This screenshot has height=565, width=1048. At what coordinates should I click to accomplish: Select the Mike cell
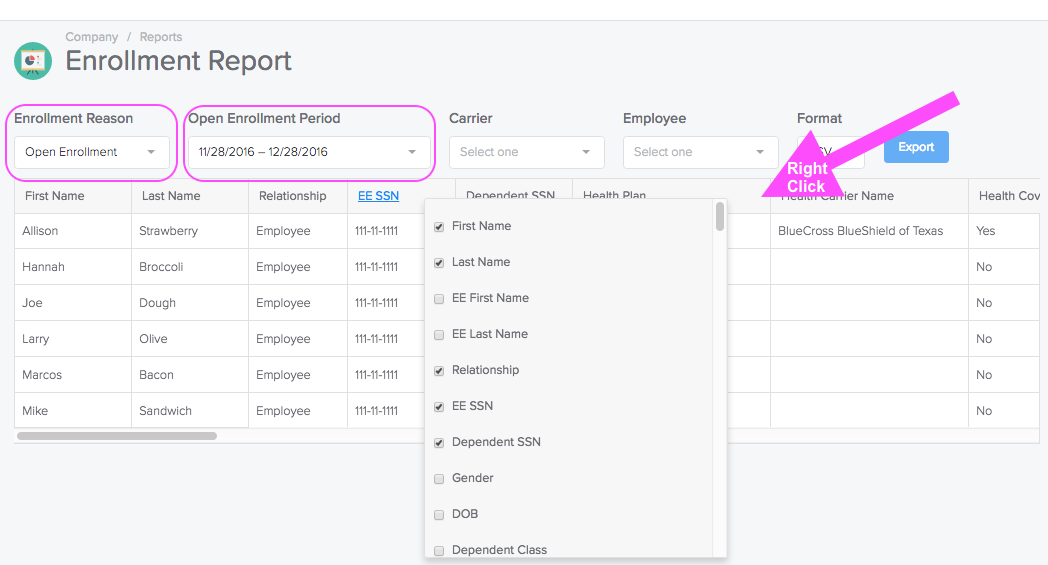(x=73, y=411)
